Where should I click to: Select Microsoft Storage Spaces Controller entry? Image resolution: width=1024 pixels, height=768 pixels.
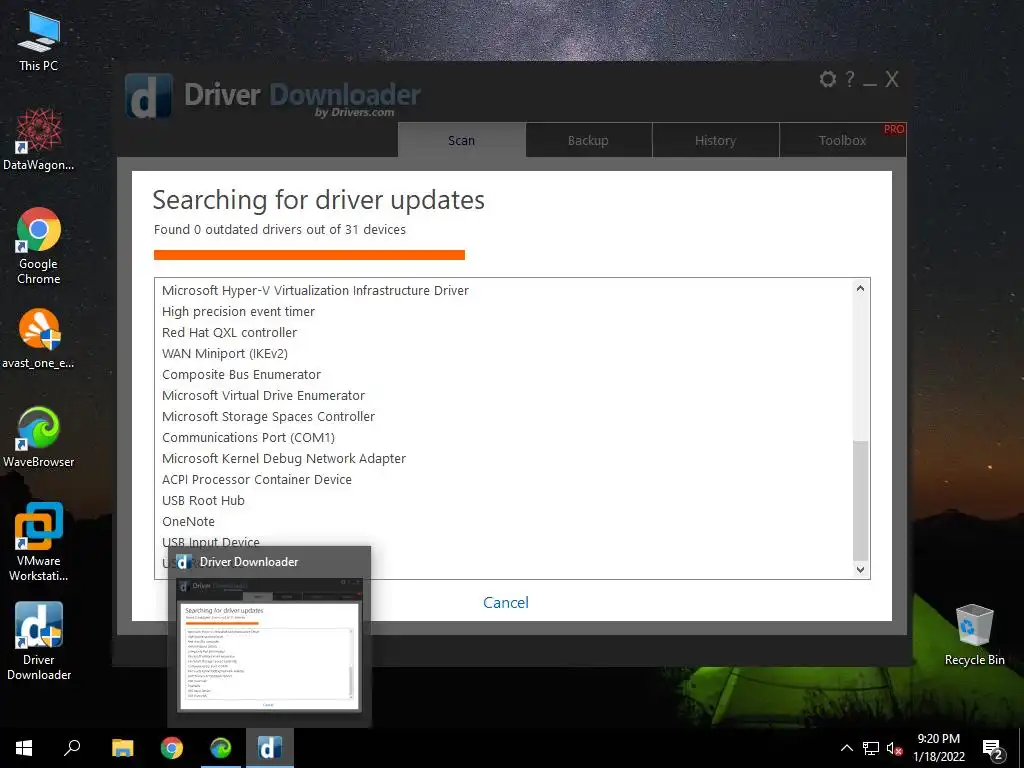click(268, 416)
